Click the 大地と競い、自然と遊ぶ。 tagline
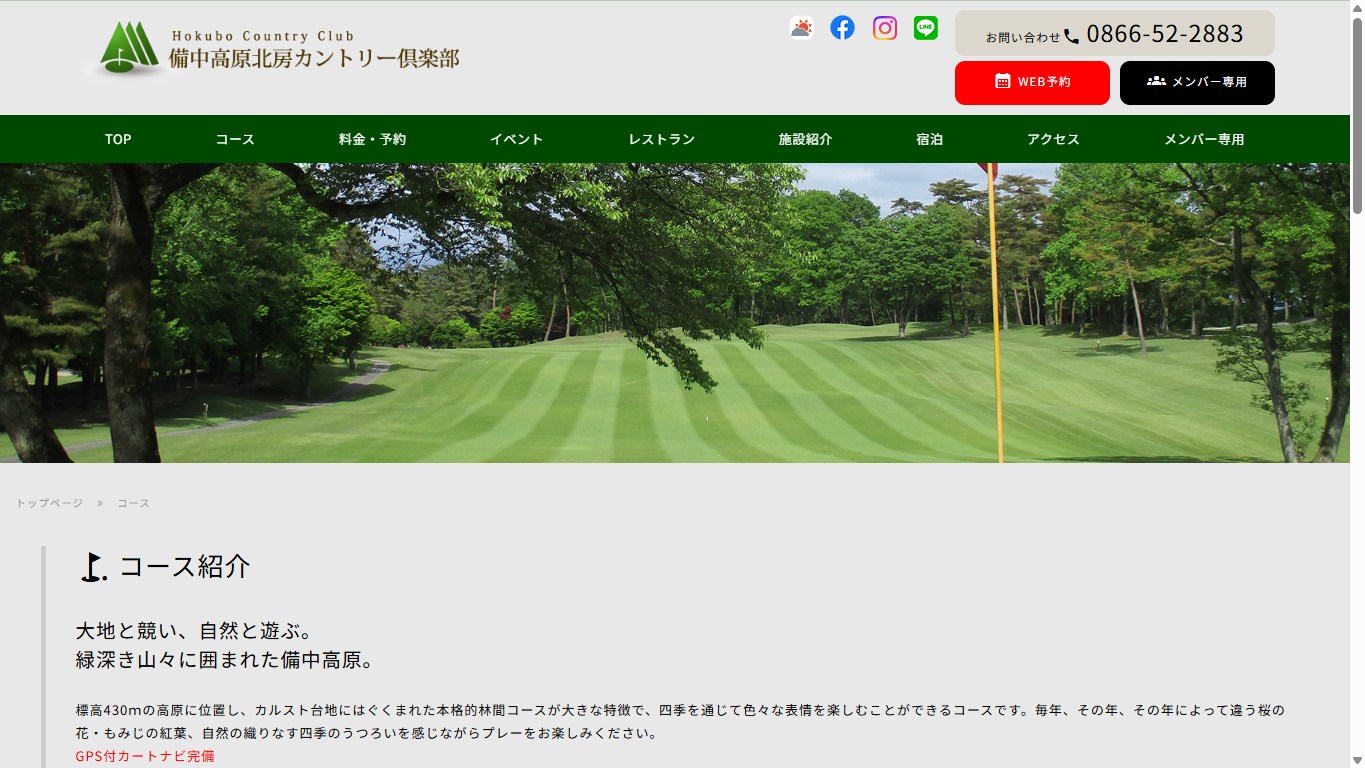The image size is (1365, 768). pyautogui.click(x=196, y=631)
